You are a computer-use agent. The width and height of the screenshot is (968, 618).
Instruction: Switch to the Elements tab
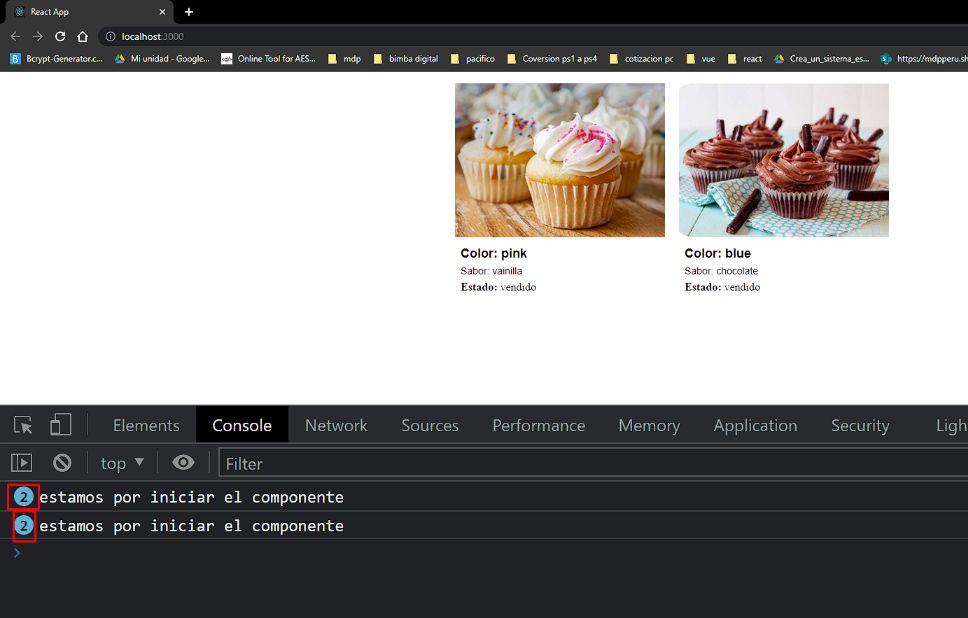[146, 425]
